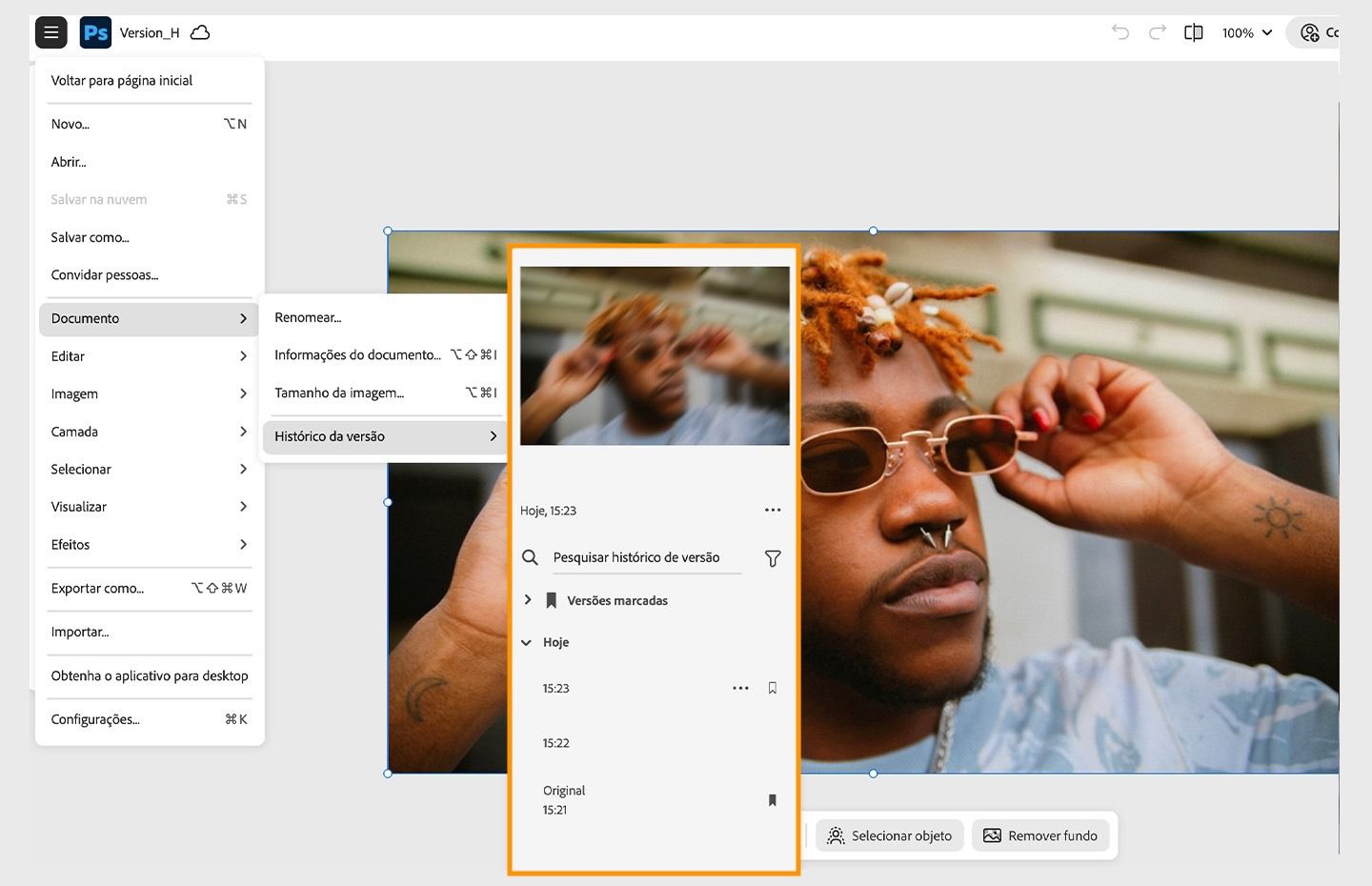Screen dimensions: 1372x886
Task: Click Voltar para página inicial
Action: click(122, 80)
